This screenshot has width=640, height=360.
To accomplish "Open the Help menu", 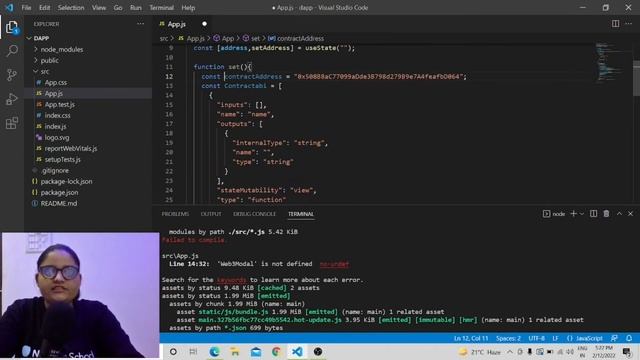I will pyautogui.click(x=188, y=8).
